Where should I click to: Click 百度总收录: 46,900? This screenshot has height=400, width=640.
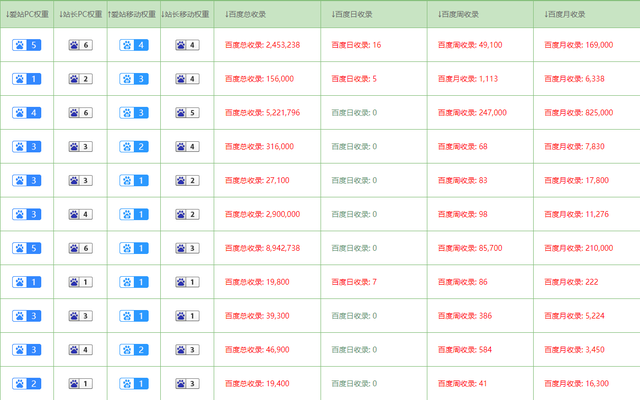click(257, 350)
